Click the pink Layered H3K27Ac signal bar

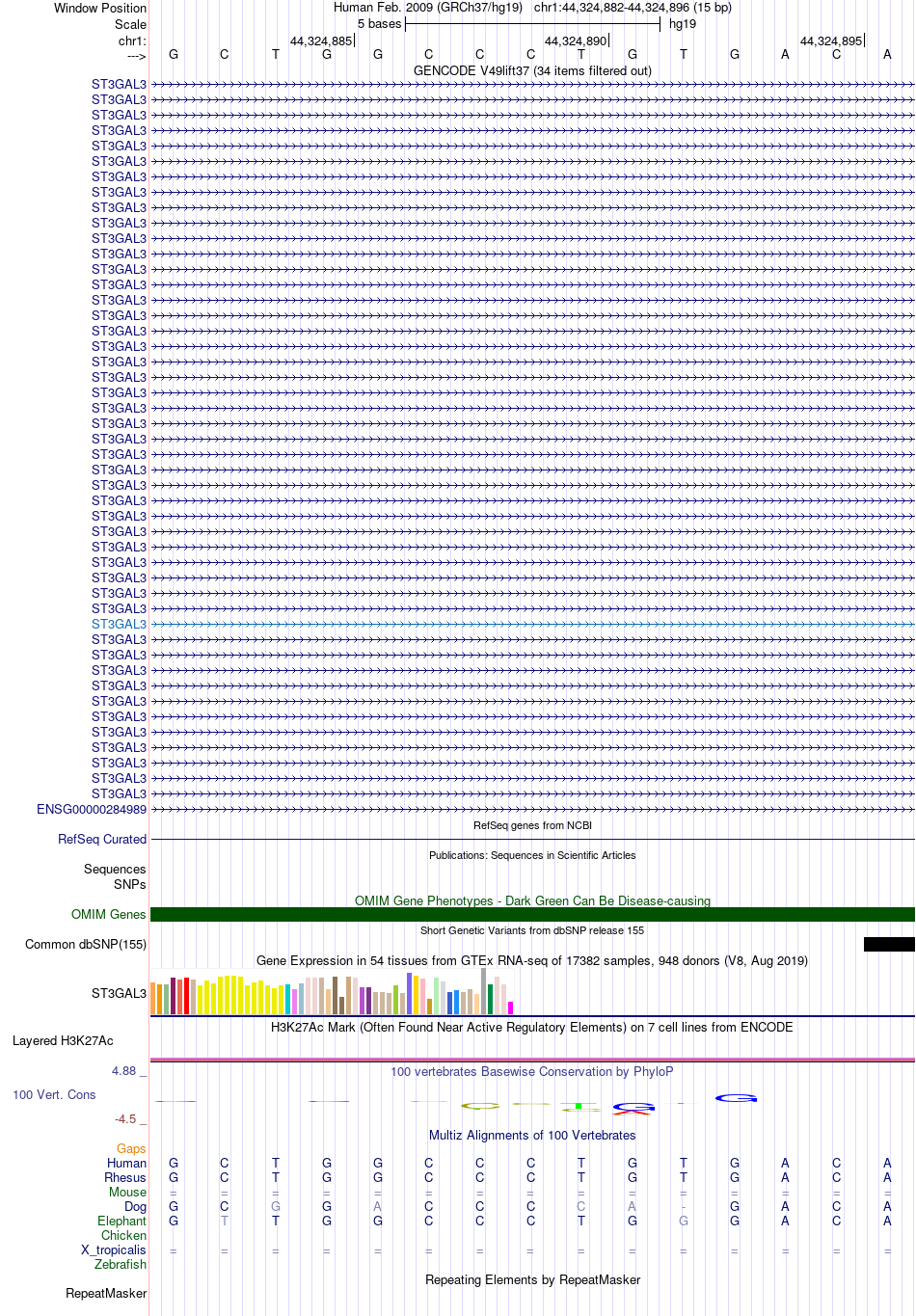tap(532, 1060)
